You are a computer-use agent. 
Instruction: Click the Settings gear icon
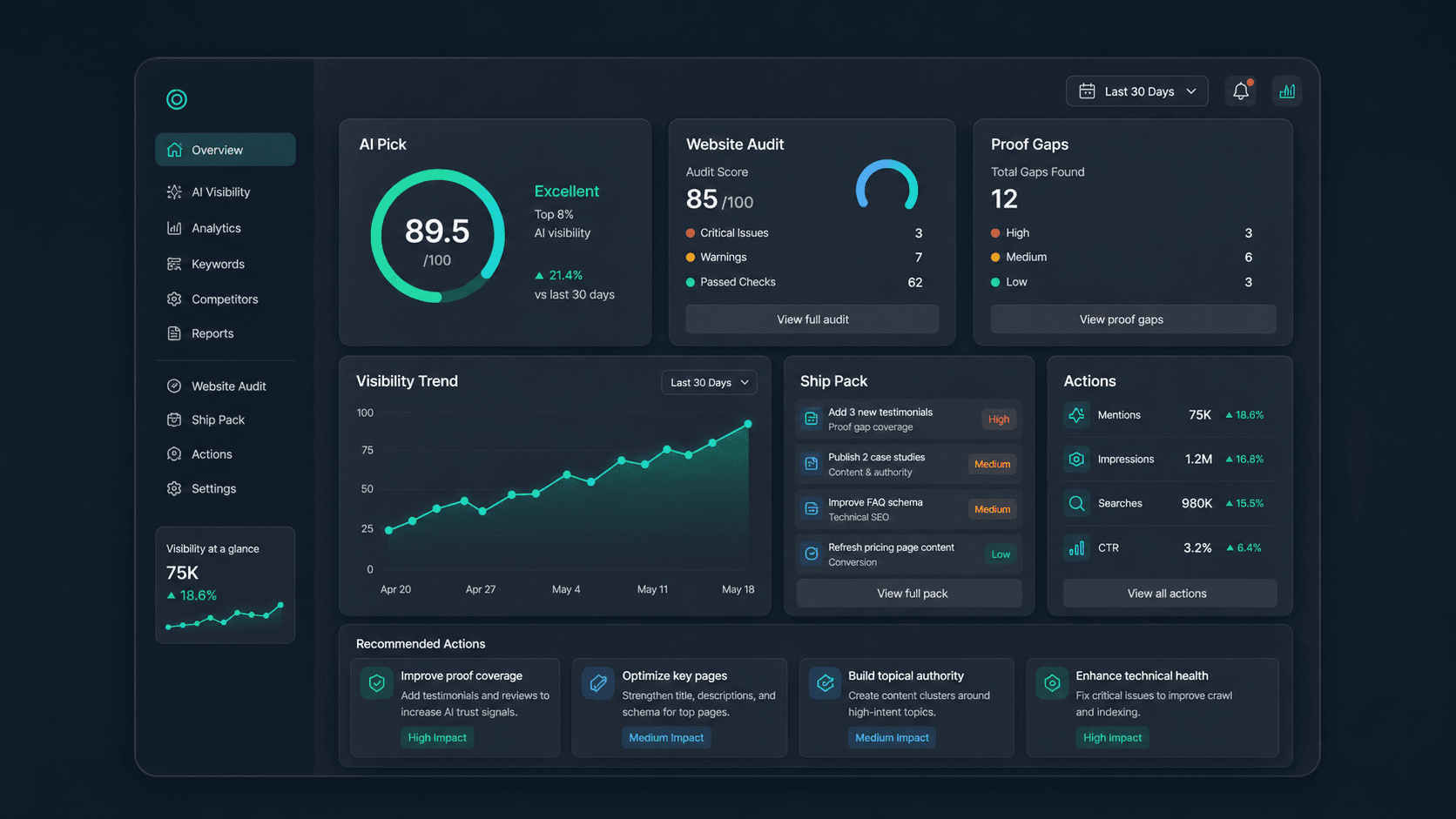click(174, 488)
